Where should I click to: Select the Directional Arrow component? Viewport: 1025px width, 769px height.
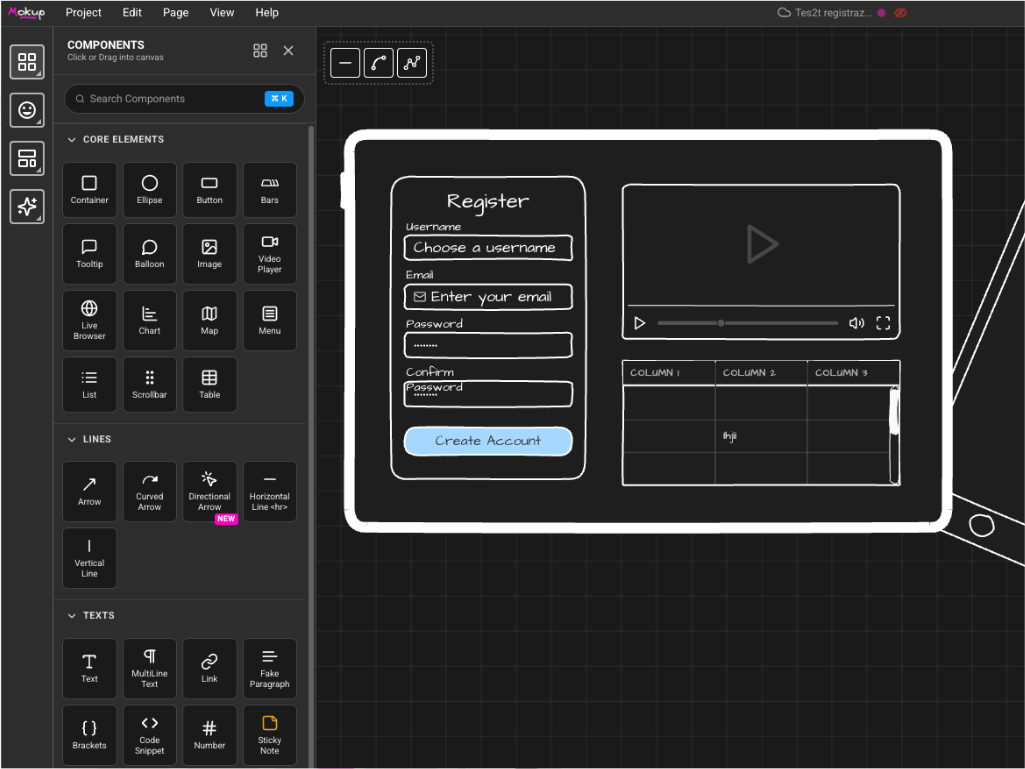pyautogui.click(x=209, y=491)
